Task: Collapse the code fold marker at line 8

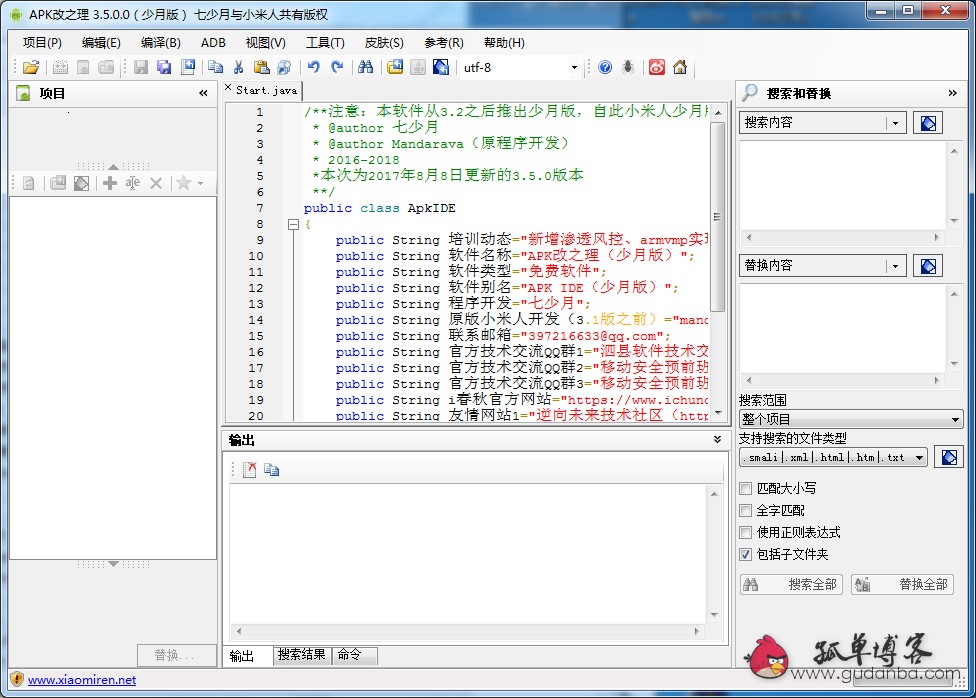Action: tap(293, 224)
